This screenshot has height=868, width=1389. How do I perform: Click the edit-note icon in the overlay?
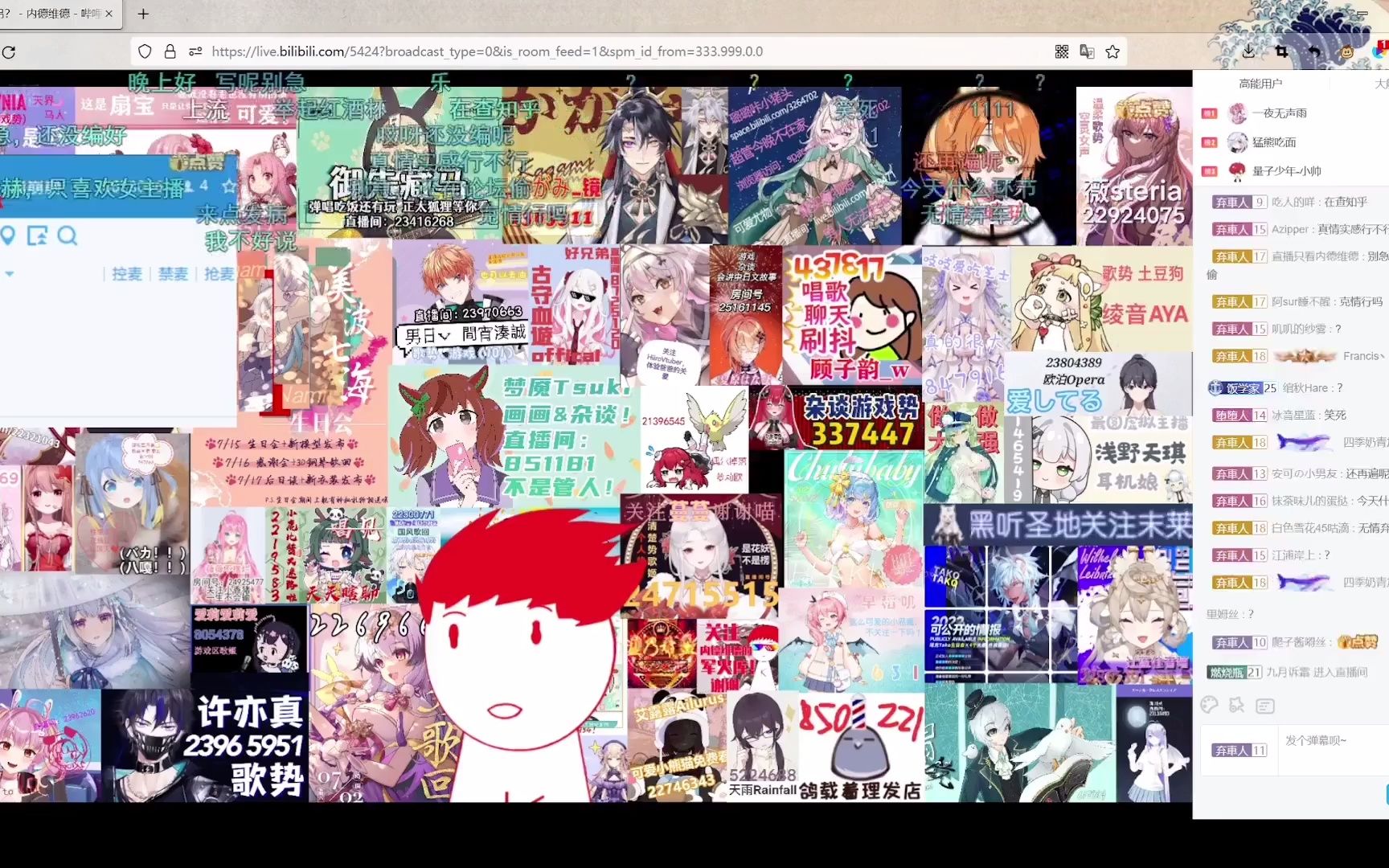pyautogui.click(x=37, y=235)
